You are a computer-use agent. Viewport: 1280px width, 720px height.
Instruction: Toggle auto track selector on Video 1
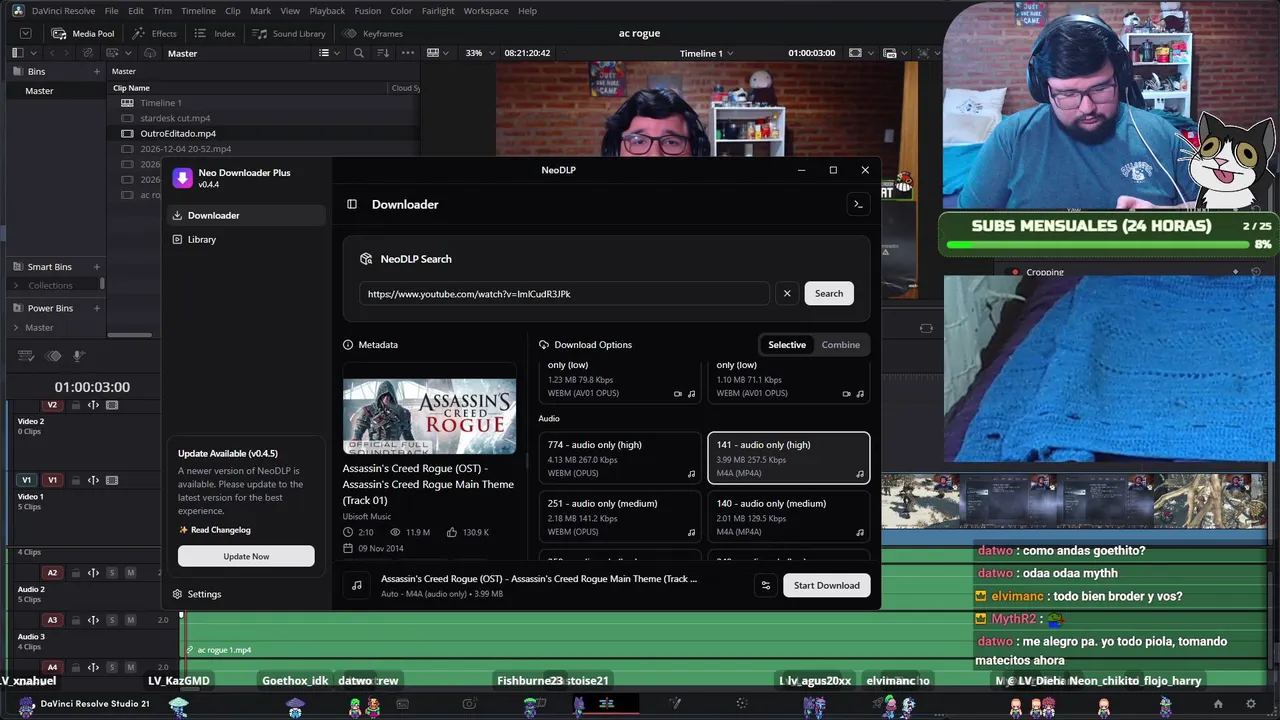click(93, 480)
